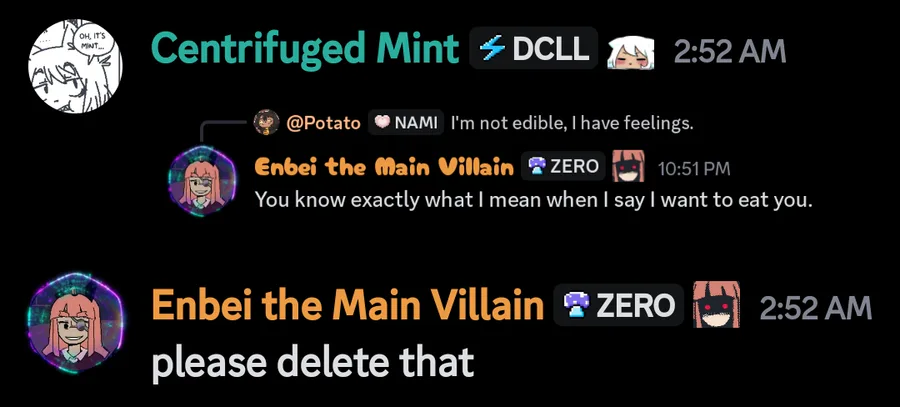The image size is (900, 407).
Task: Jump to "I'm not edible" replied message
Action: (572, 123)
